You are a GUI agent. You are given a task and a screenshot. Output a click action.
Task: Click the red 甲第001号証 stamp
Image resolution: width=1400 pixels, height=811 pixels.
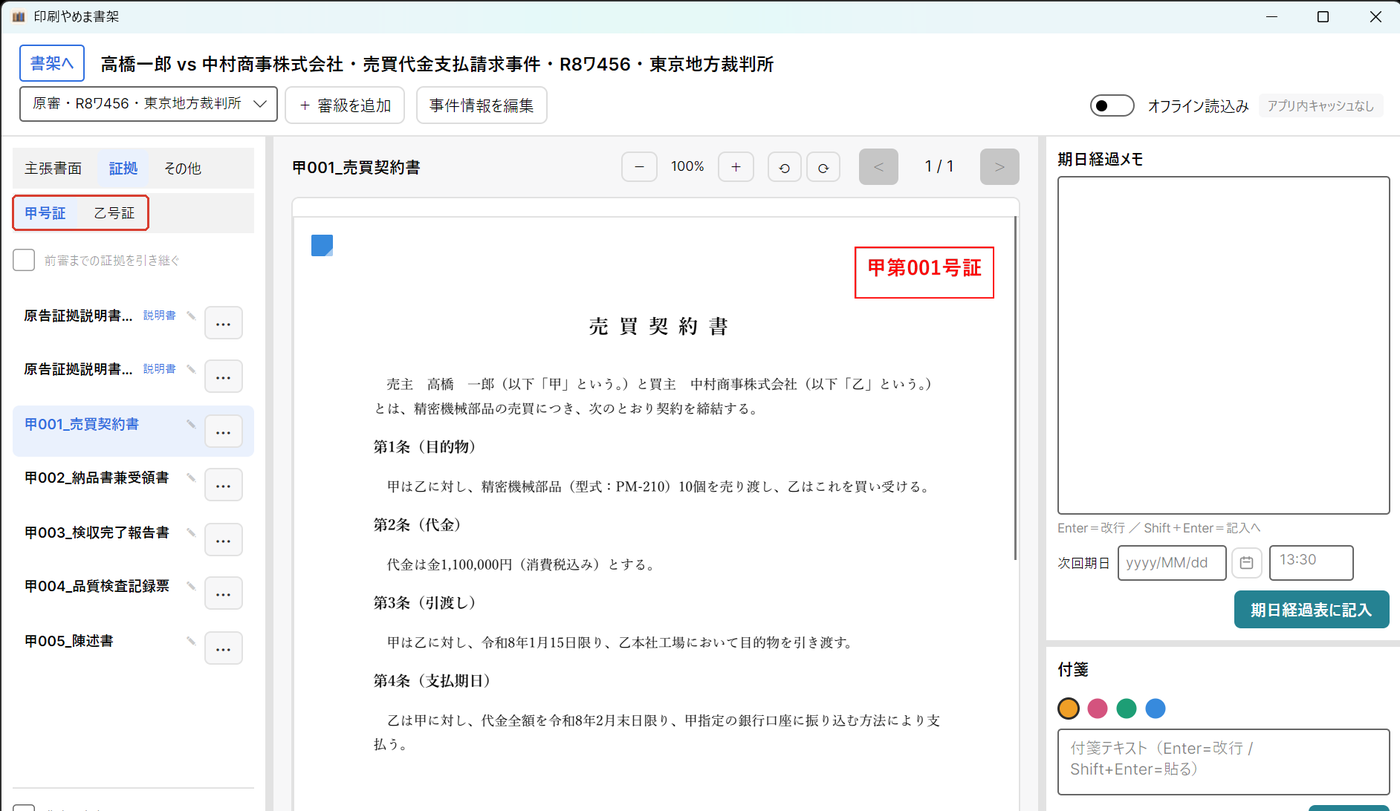tap(924, 272)
